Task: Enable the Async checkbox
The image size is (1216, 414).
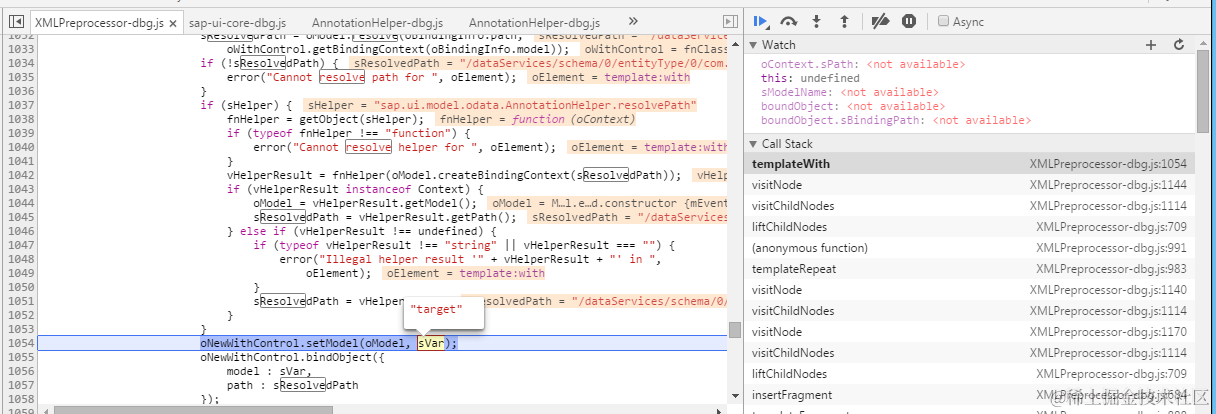Action: pyautogui.click(x=943, y=21)
